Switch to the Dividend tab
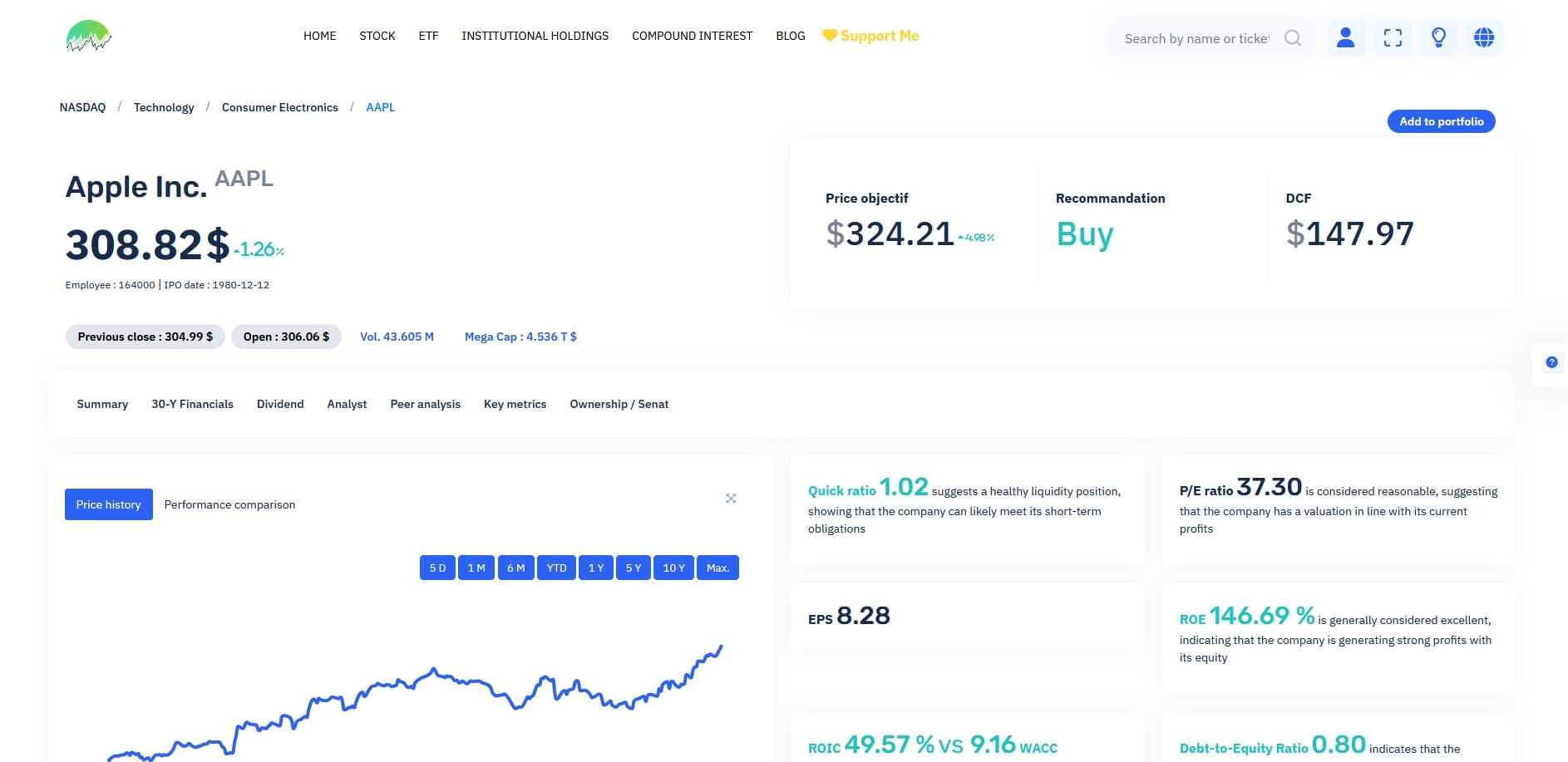Viewport: 1568px width, 762px height. [280, 404]
